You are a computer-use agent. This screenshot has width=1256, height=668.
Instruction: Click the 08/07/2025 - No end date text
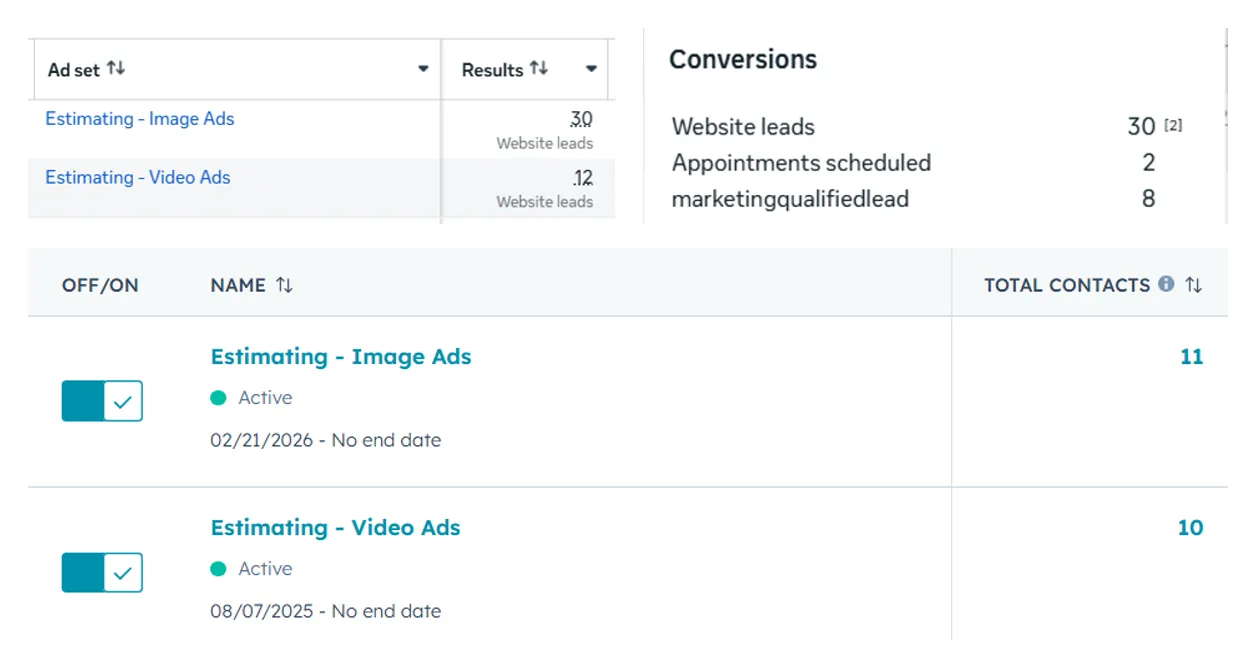point(326,611)
